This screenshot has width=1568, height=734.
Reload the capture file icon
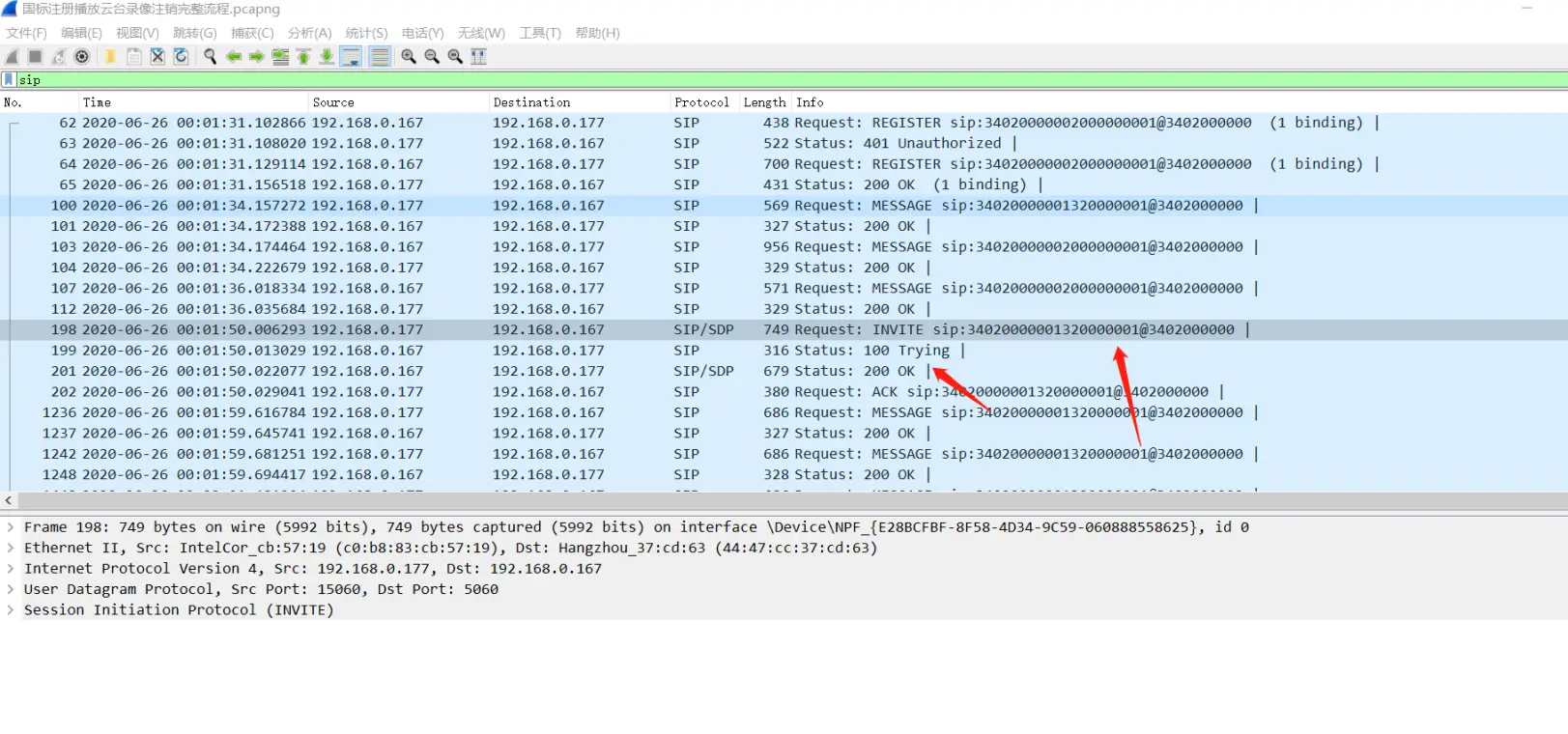pos(181,57)
